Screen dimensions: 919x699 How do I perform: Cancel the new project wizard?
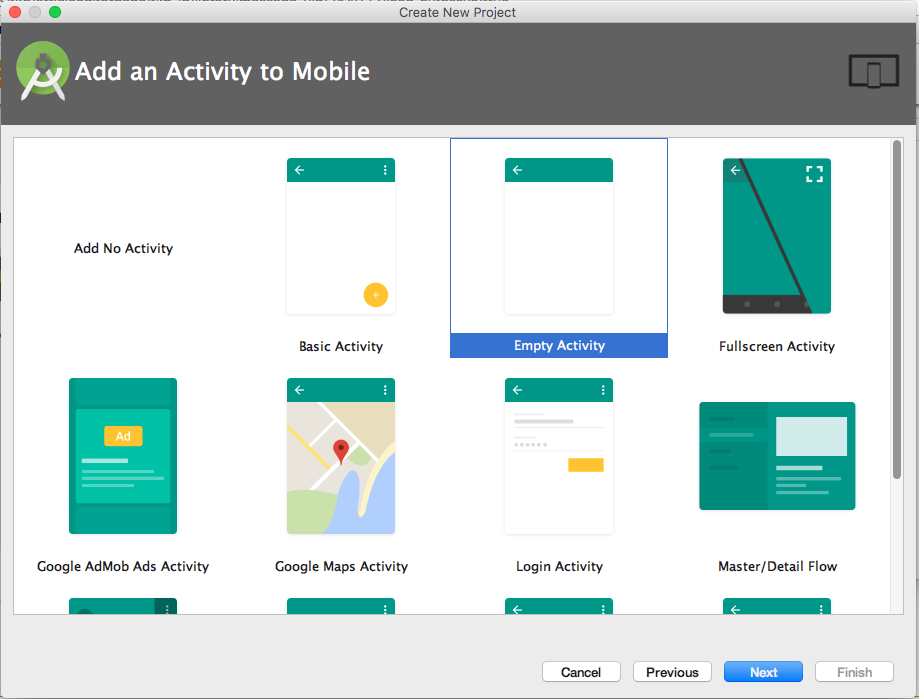(580, 671)
